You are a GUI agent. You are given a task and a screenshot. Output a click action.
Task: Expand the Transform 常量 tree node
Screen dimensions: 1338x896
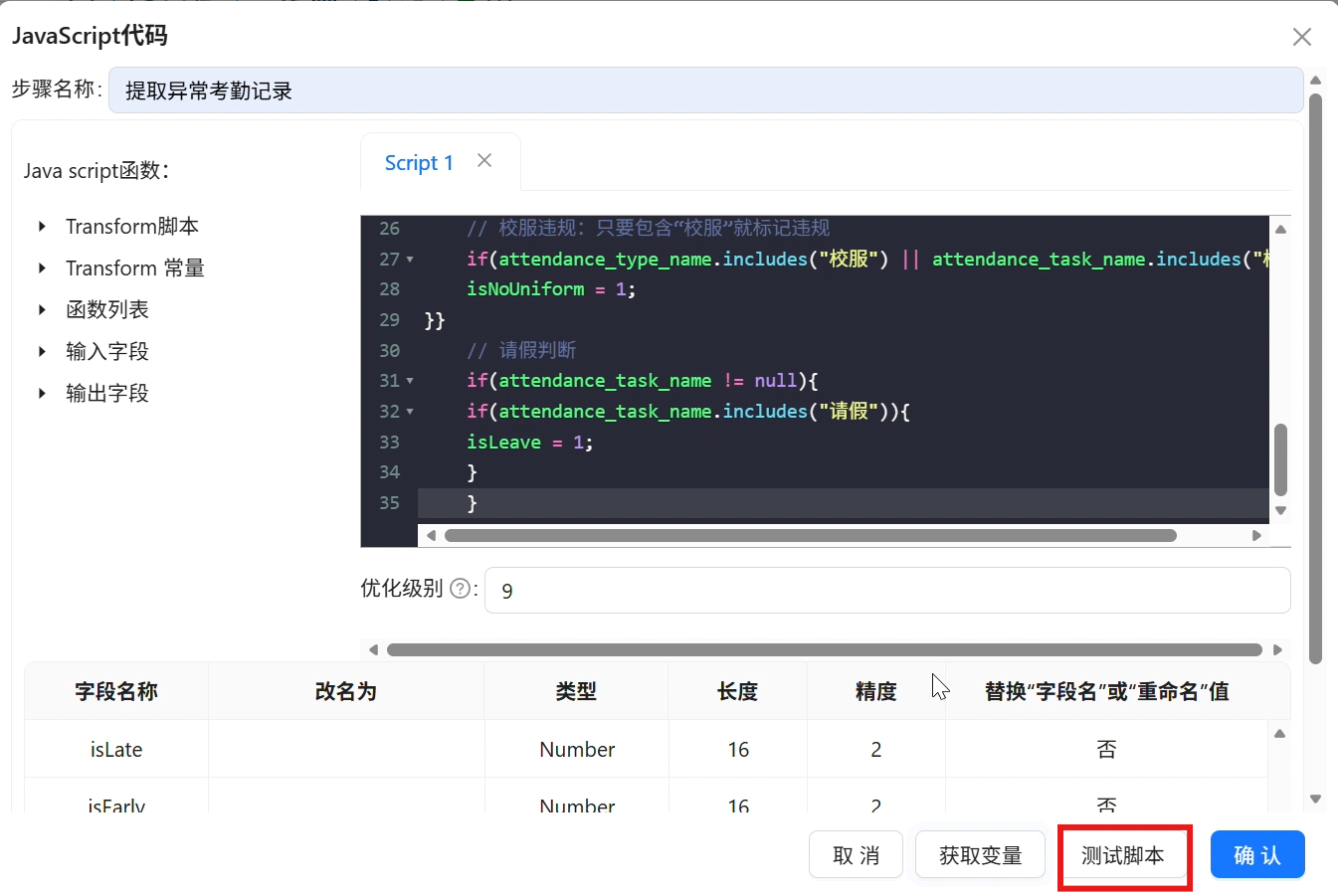tap(42, 269)
